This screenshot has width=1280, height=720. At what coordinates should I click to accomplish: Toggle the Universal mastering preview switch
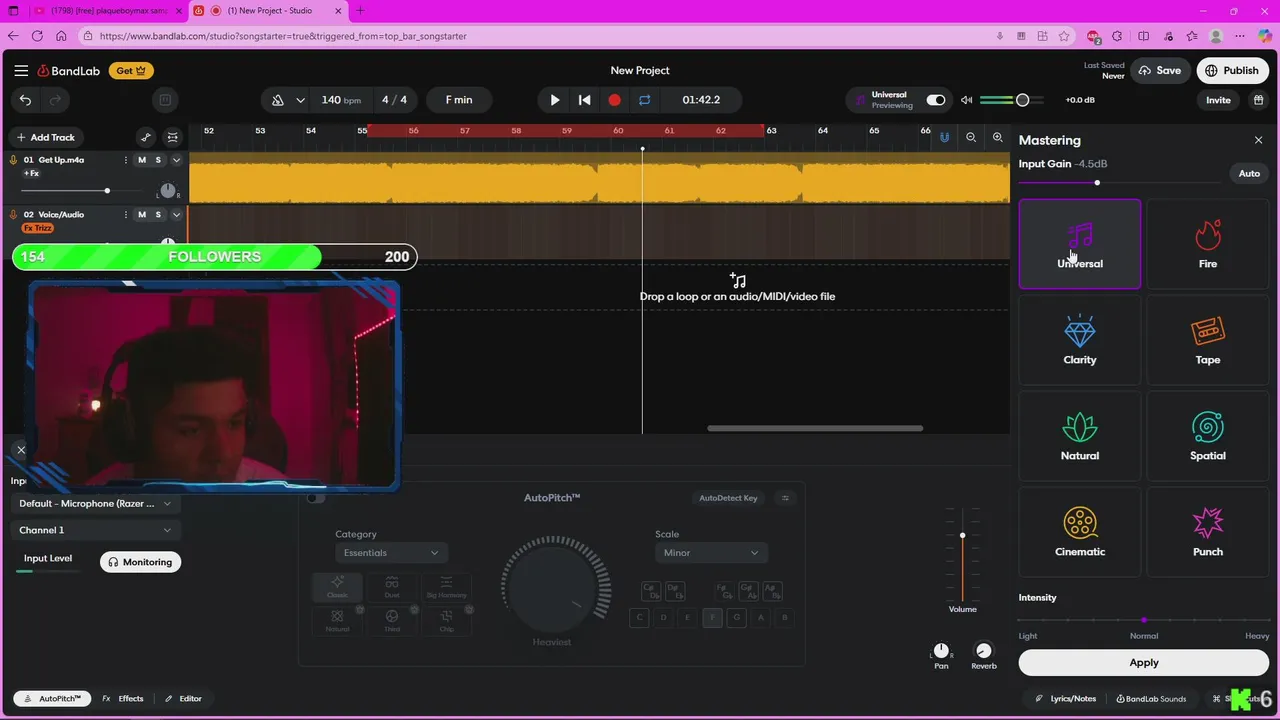click(x=936, y=100)
